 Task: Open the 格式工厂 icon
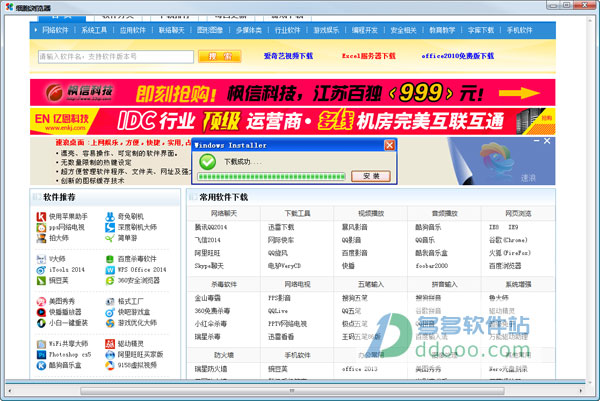(x=110, y=302)
